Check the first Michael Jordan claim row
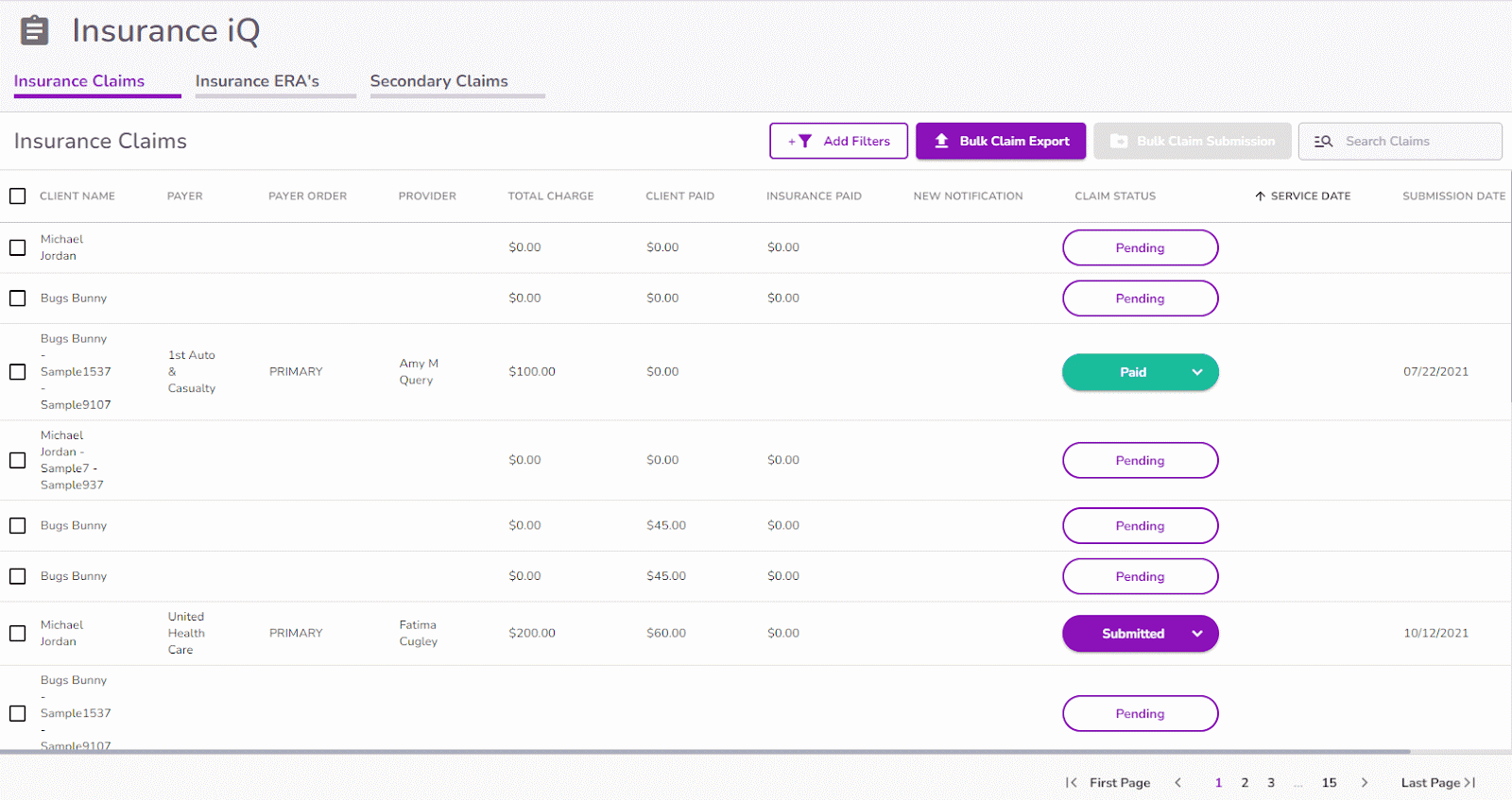Image resolution: width=1512 pixels, height=800 pixels. pos(18,247)
